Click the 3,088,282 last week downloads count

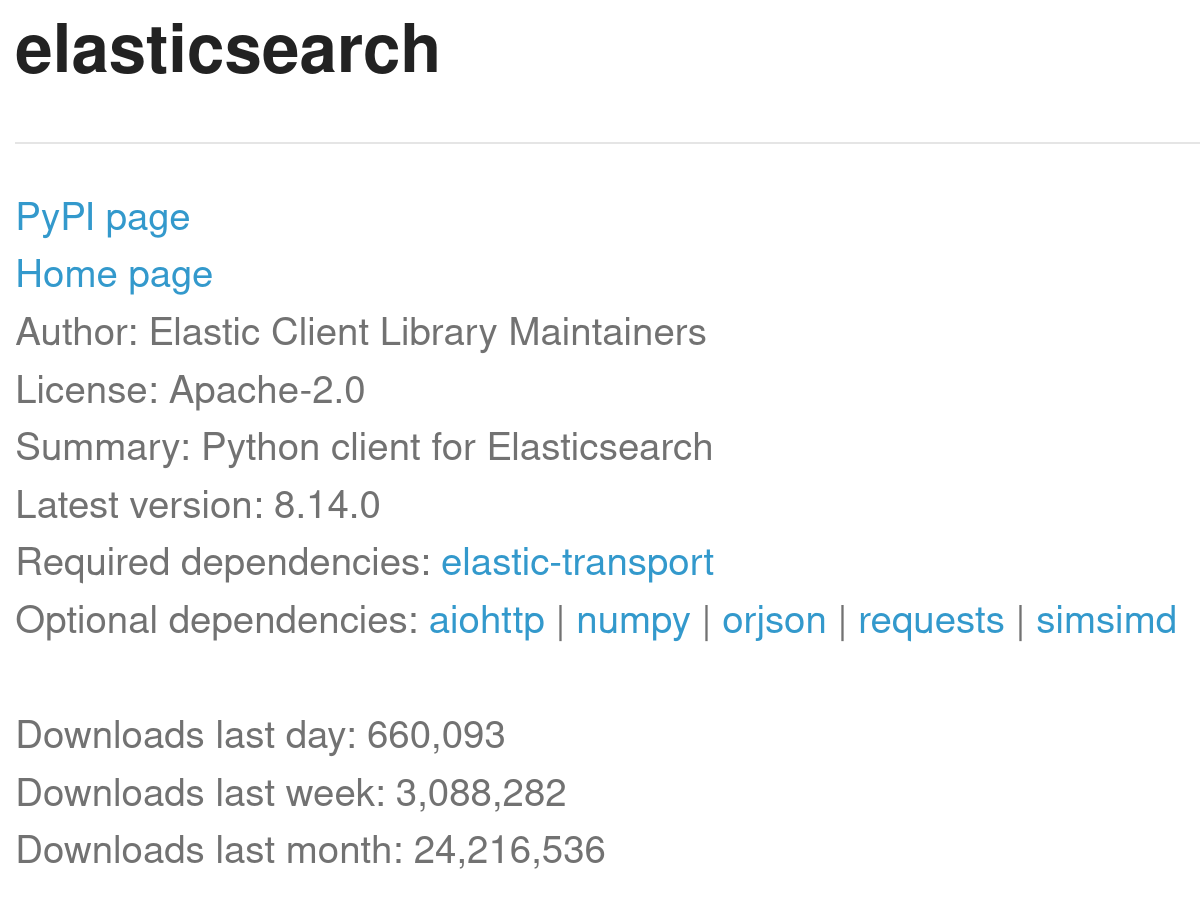click(481, 794)
